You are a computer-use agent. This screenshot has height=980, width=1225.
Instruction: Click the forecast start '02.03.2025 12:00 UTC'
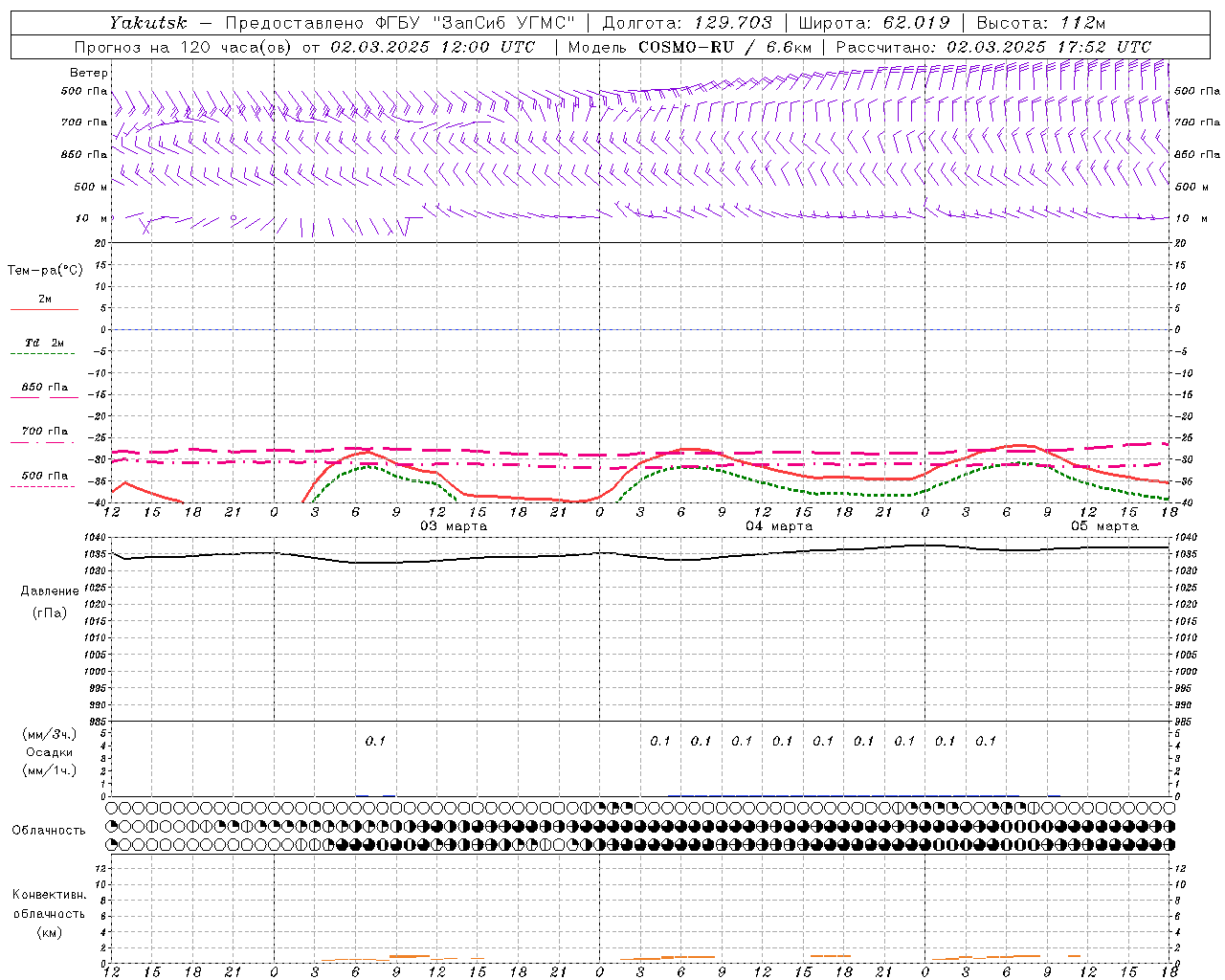(434, 47)
